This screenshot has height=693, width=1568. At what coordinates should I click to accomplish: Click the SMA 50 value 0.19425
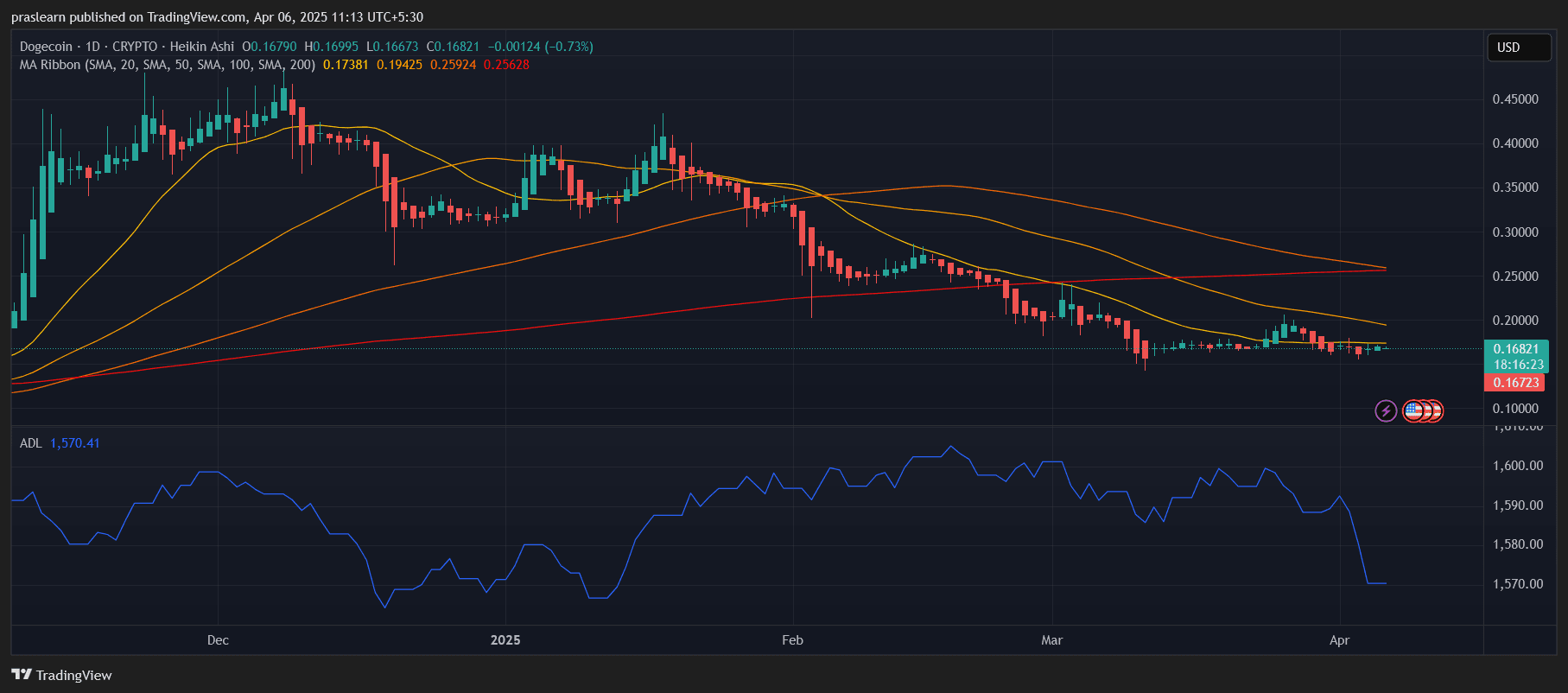click(x=399, y=65)
